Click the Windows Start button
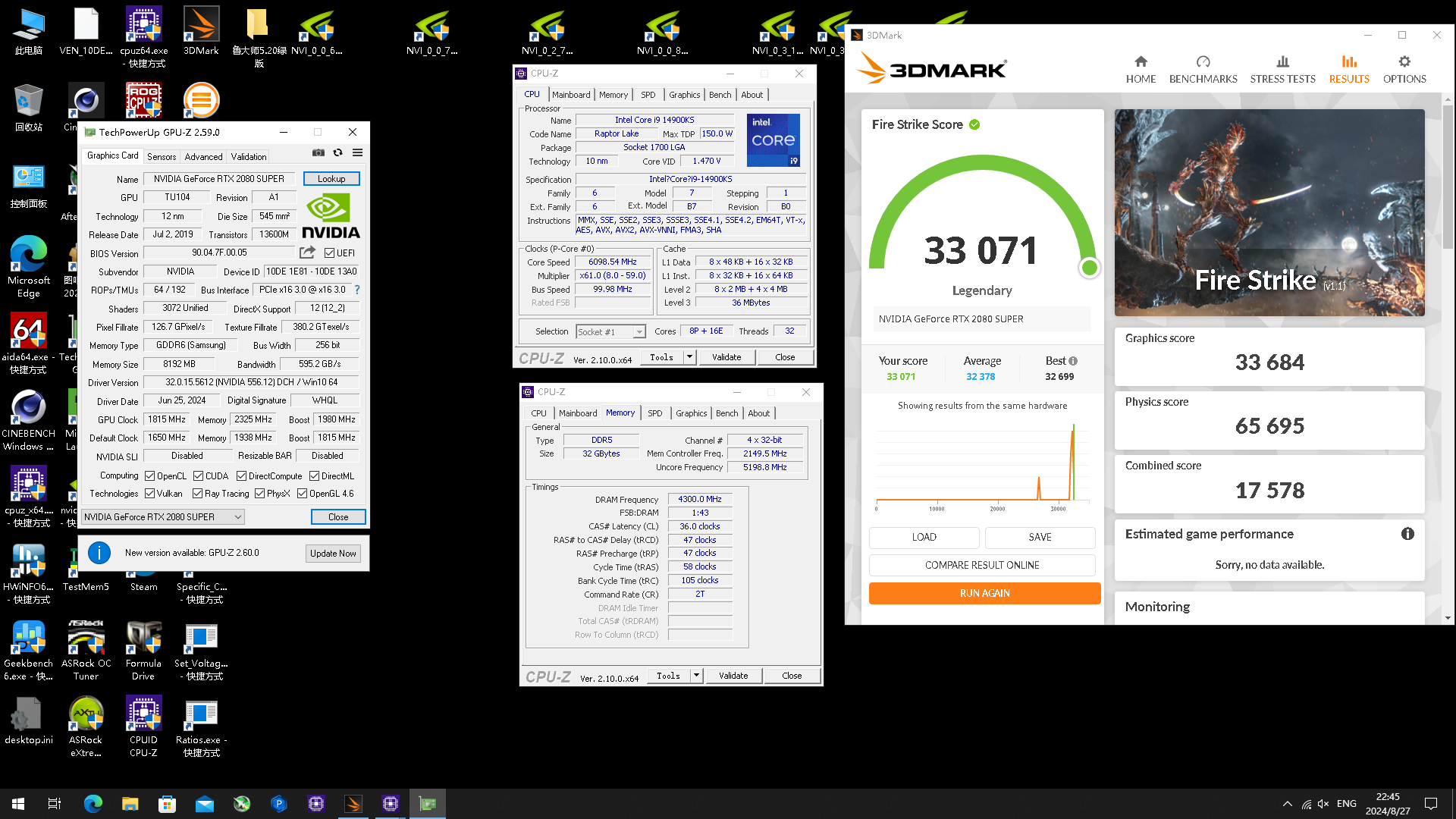The width and height of the screenshot is (1456, 819). tap(18, 804)
